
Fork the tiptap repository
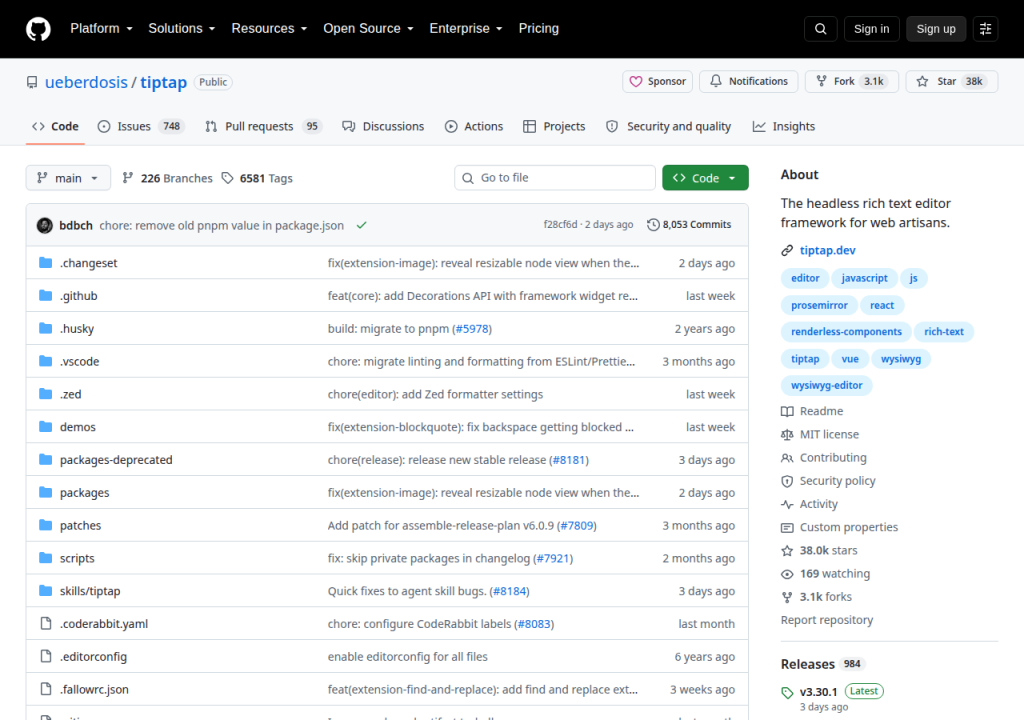(852, 82)
